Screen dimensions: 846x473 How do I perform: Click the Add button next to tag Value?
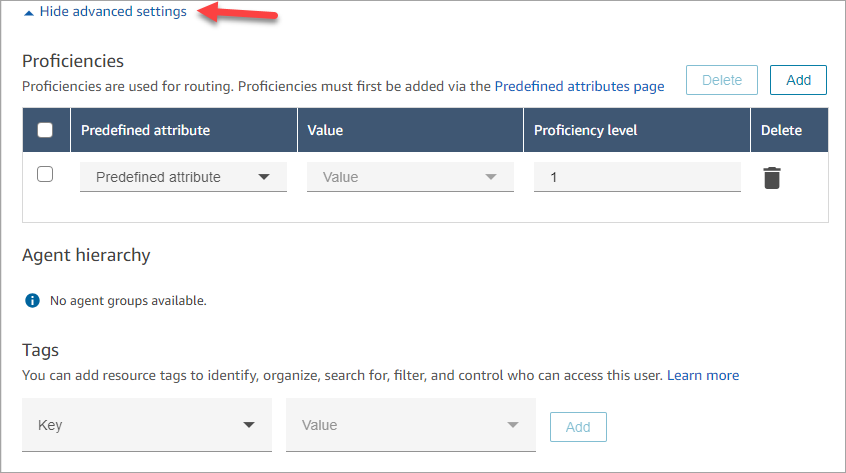coord(578,427)
